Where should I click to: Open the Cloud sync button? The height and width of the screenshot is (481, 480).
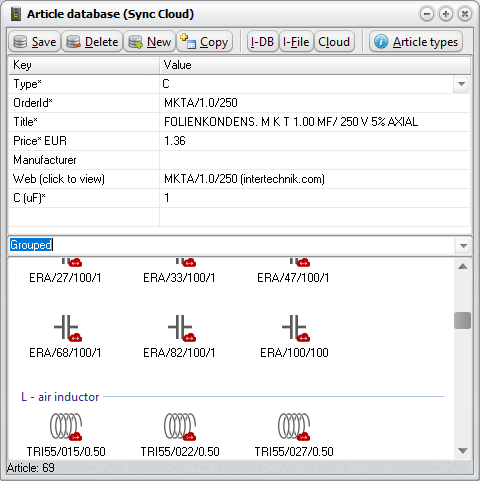pyautogui.click(x=334, y=42)
